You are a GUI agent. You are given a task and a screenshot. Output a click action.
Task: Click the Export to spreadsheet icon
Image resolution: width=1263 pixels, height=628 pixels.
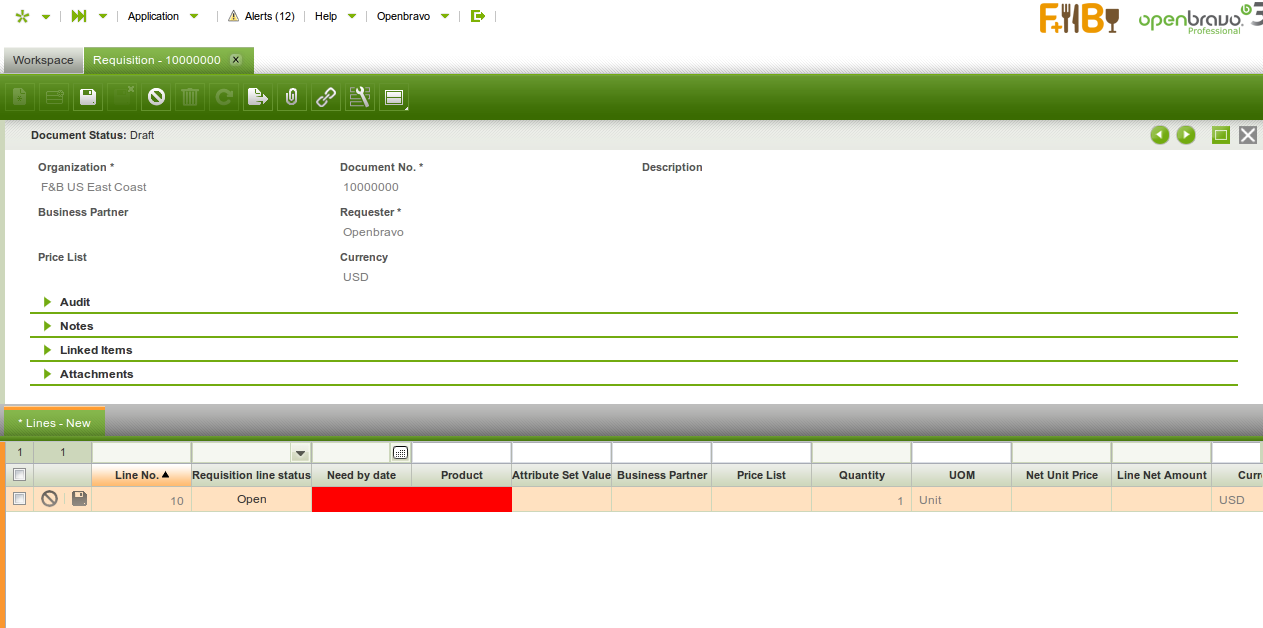click(258, 97)
